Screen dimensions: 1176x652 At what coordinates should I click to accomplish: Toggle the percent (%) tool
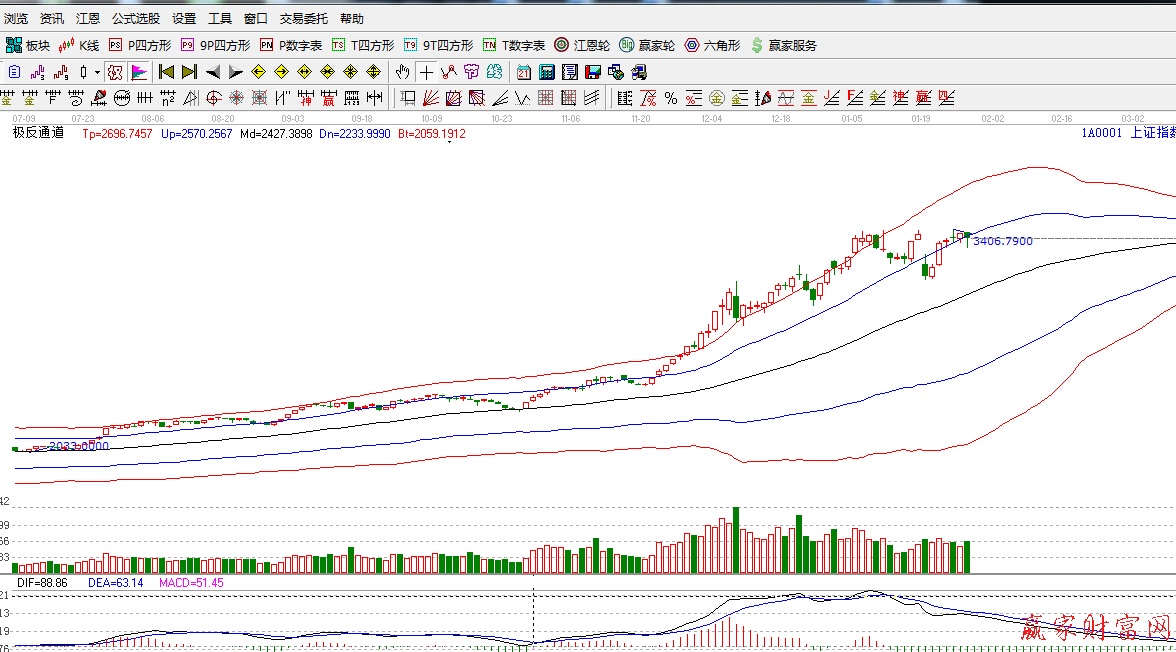click(x=670, y=98)
